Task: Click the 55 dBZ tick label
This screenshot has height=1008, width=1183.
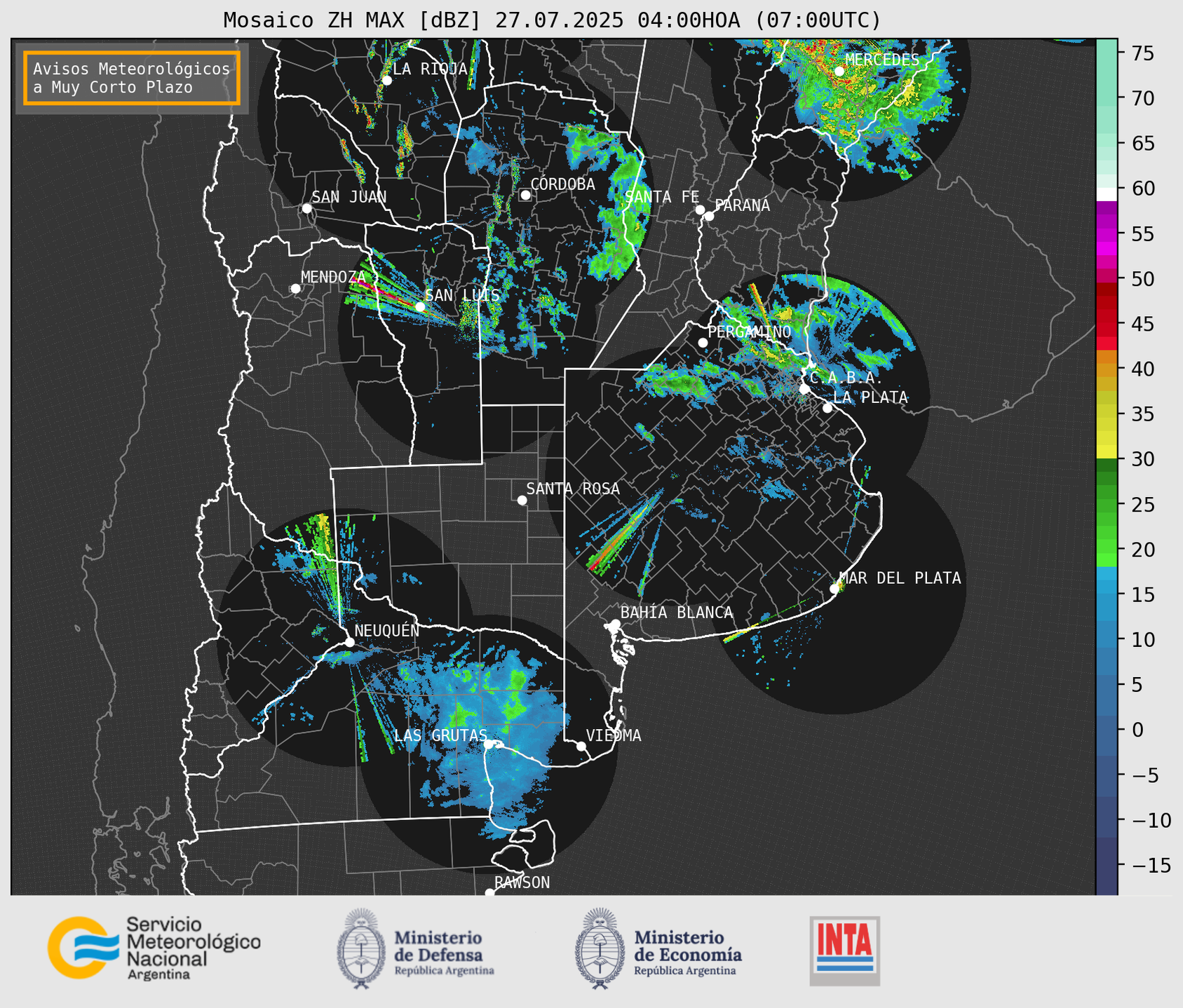Action: tap(1143, 234)
